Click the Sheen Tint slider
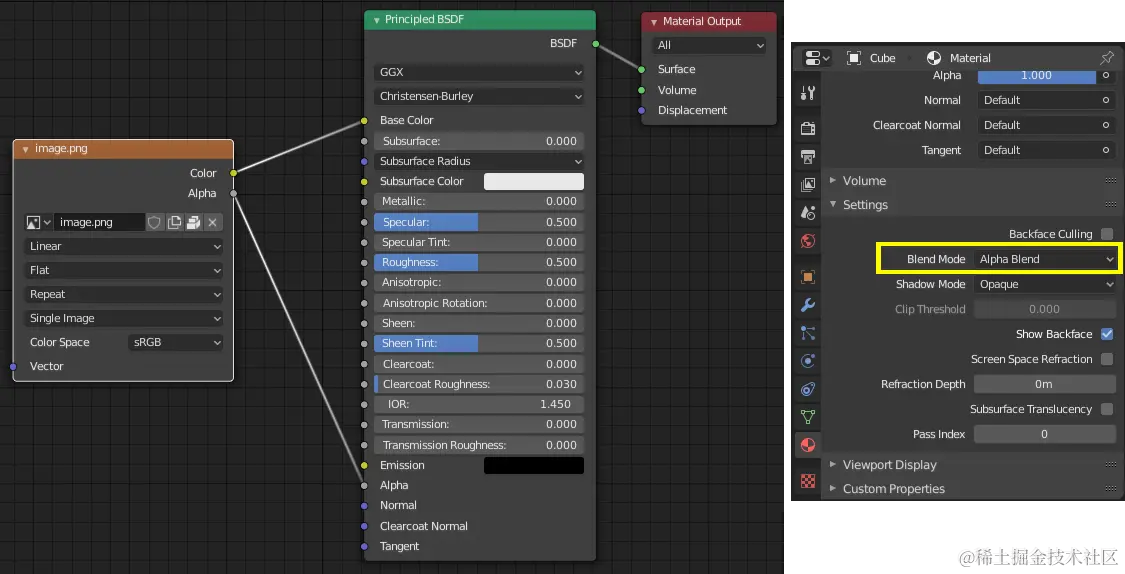 coord(479,344)
